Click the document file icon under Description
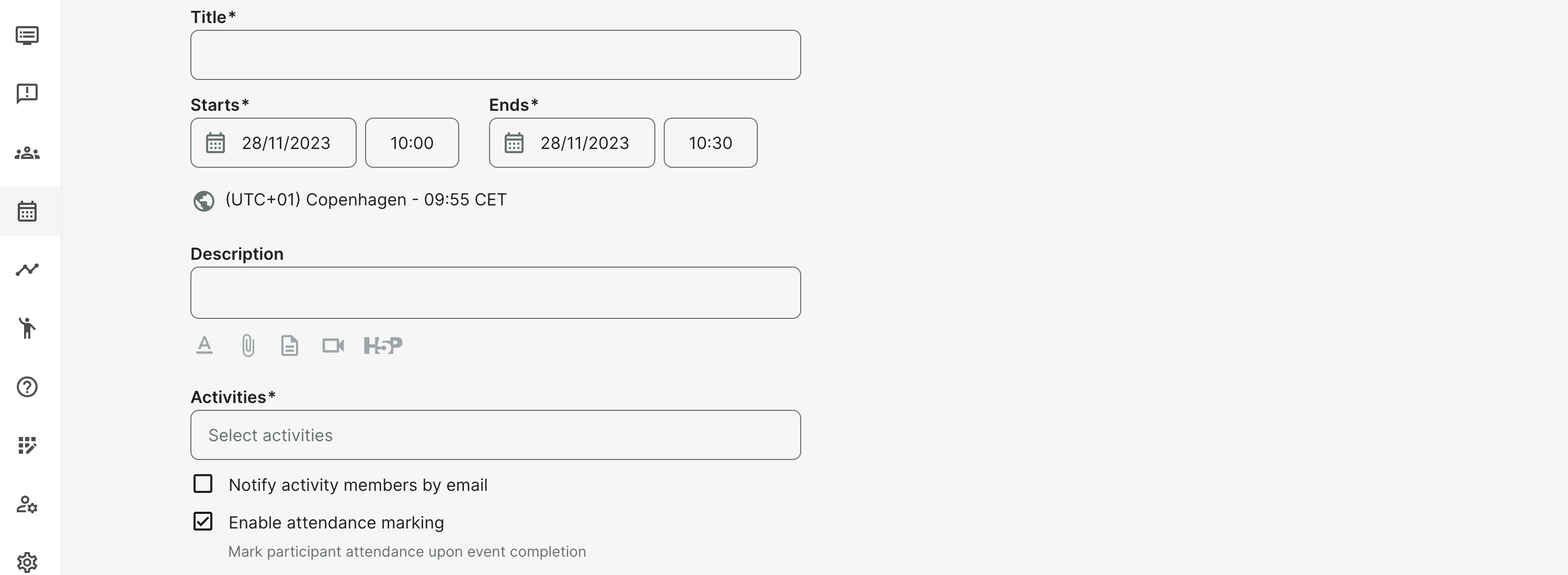 pyautogui.click(x=290, y=346)
